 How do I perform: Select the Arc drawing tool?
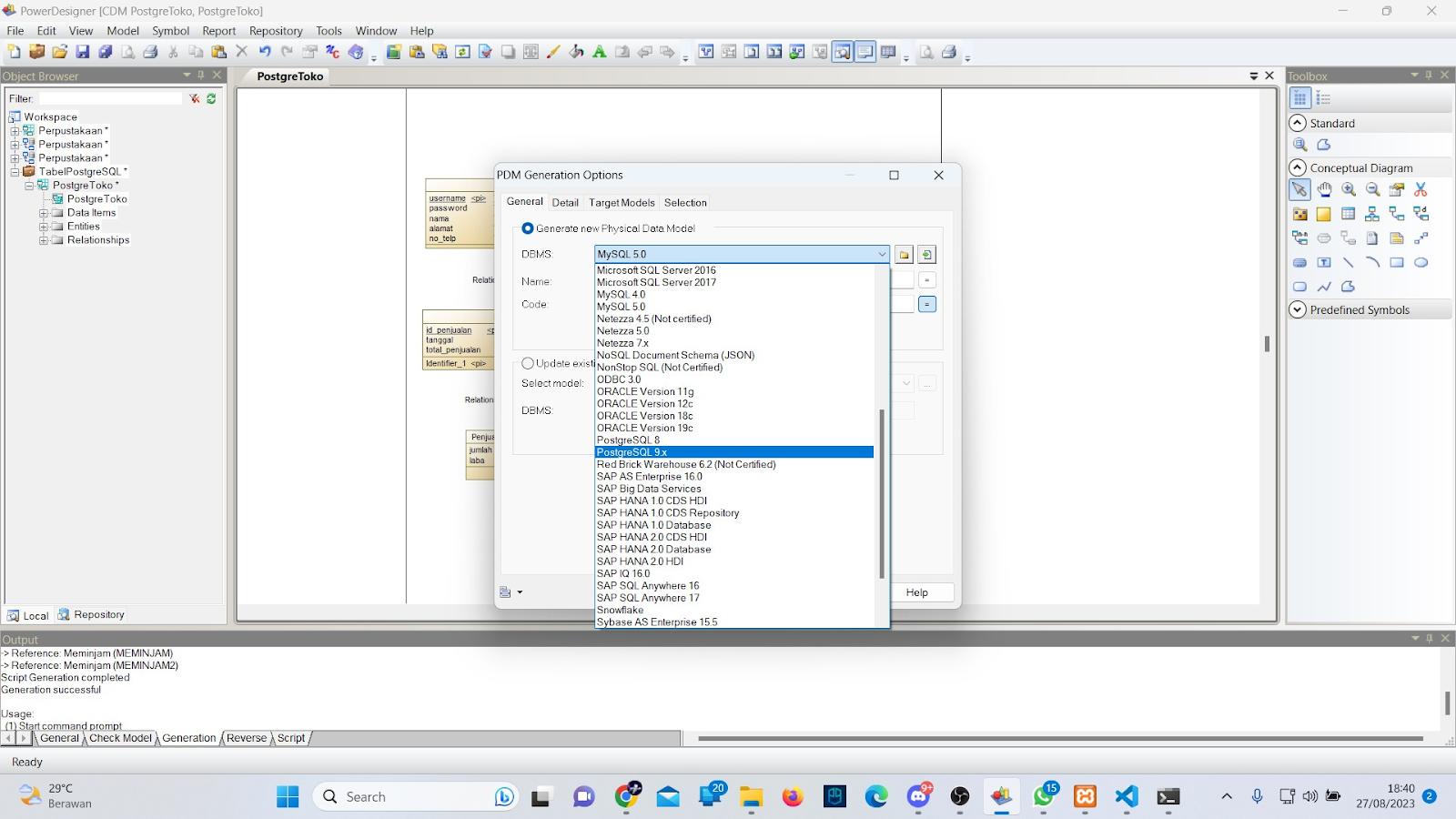(x=1372, y=262)
